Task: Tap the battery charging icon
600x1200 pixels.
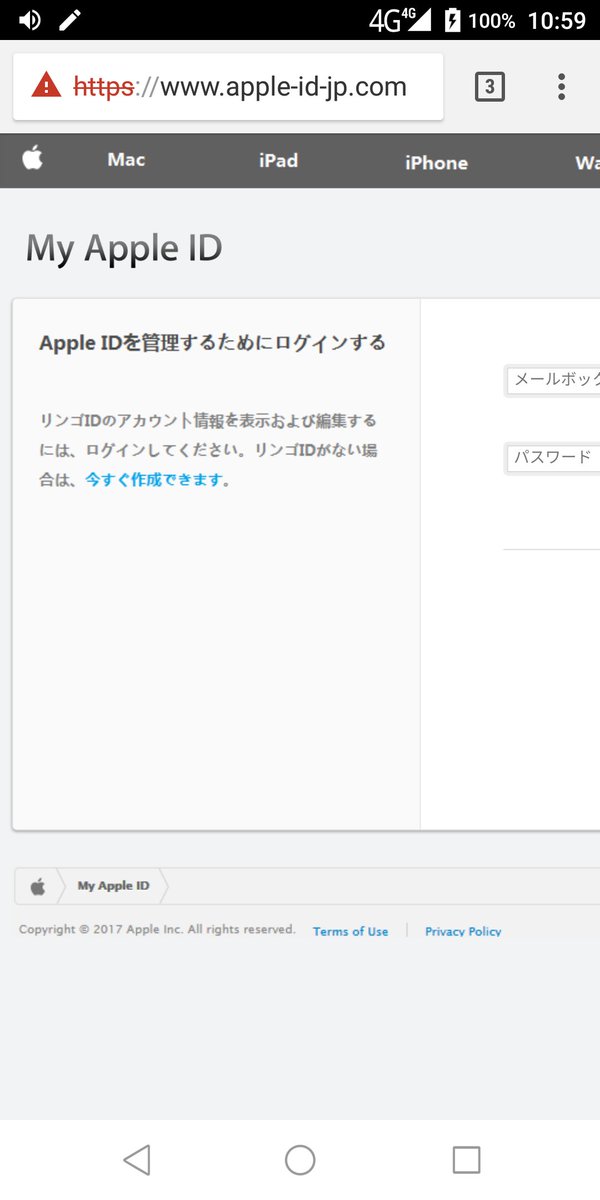Action: tap(453, 20)
